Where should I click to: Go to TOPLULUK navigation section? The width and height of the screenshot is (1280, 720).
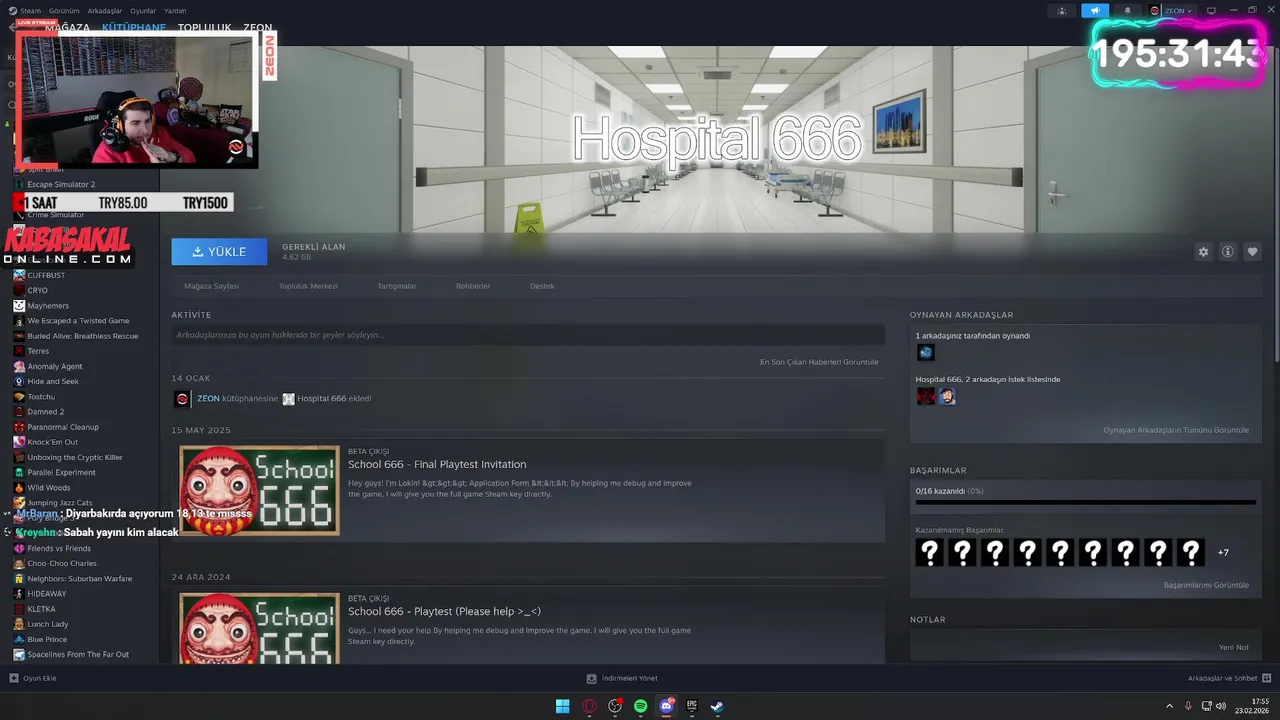[204, 28]
